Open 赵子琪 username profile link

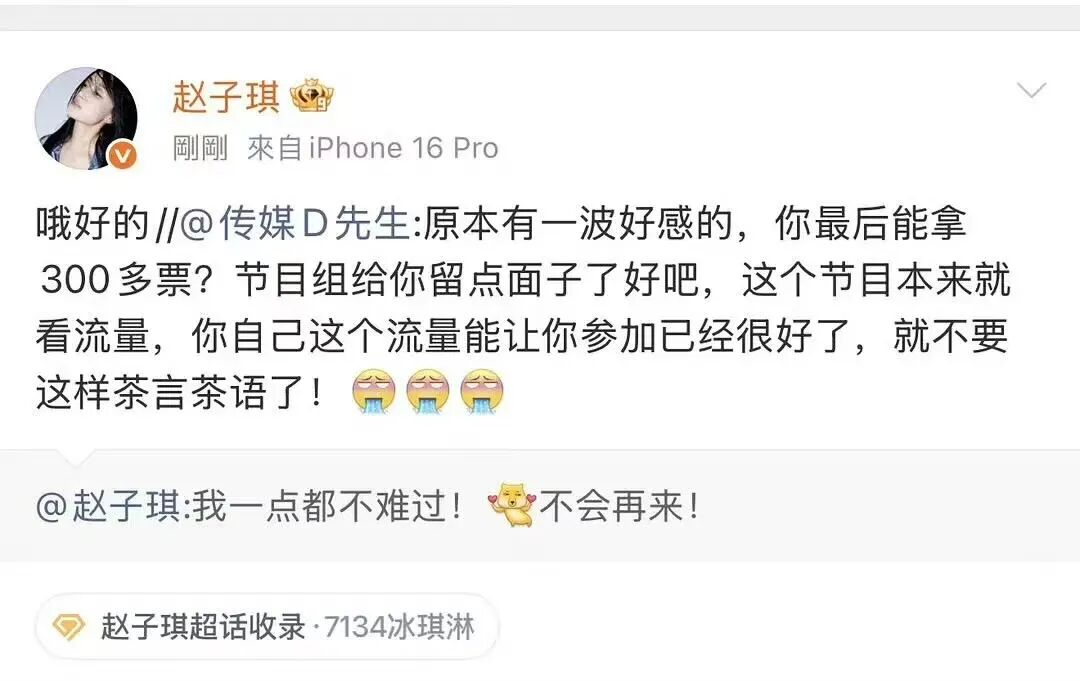coord(226,96)
